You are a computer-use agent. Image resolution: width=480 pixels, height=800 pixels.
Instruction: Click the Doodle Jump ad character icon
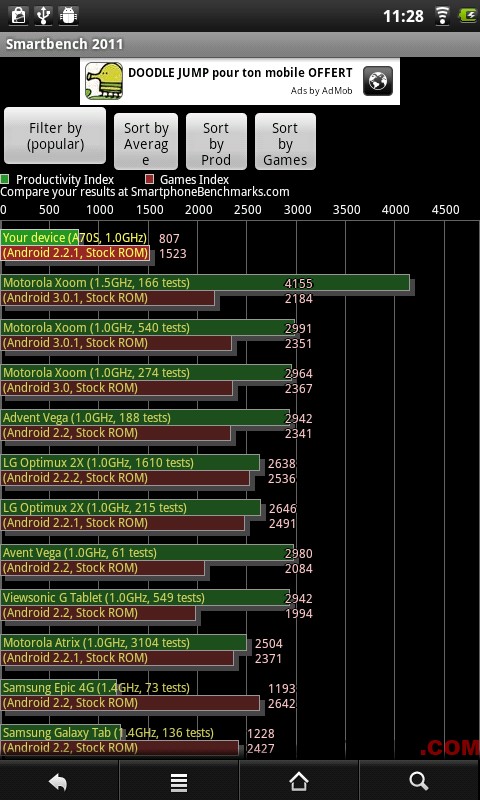pos(104,81)
